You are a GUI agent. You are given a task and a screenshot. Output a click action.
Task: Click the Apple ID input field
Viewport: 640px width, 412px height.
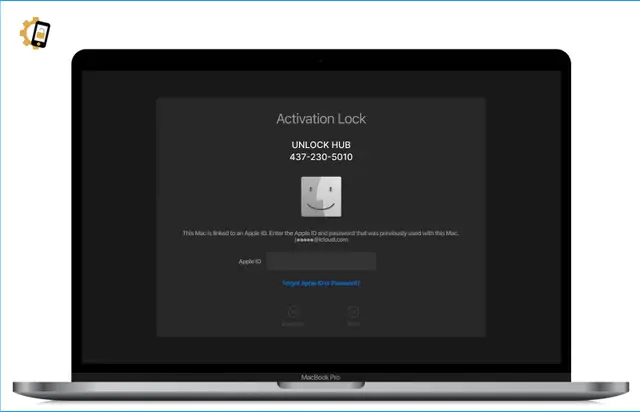point(321,261)
